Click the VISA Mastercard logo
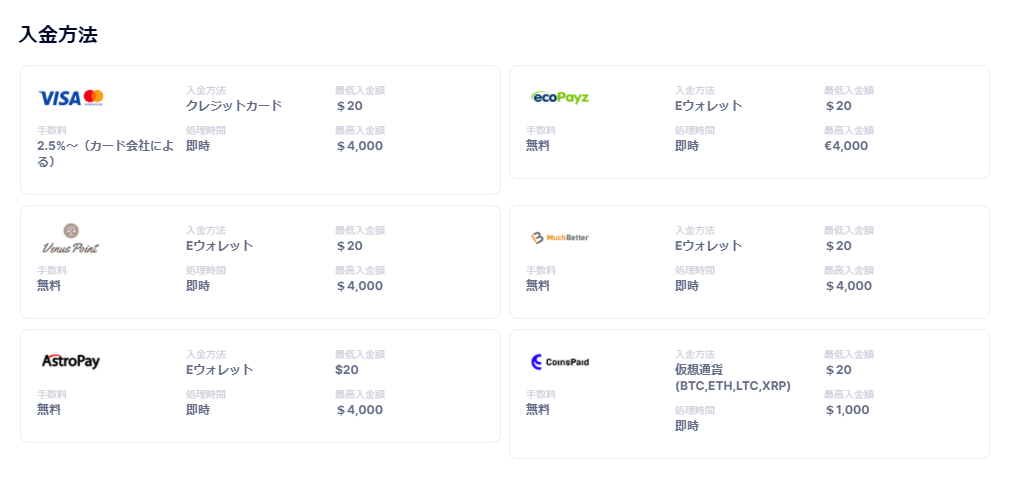Image resolution: width=1024 pixels, height=492 pixels. (71, 98)
